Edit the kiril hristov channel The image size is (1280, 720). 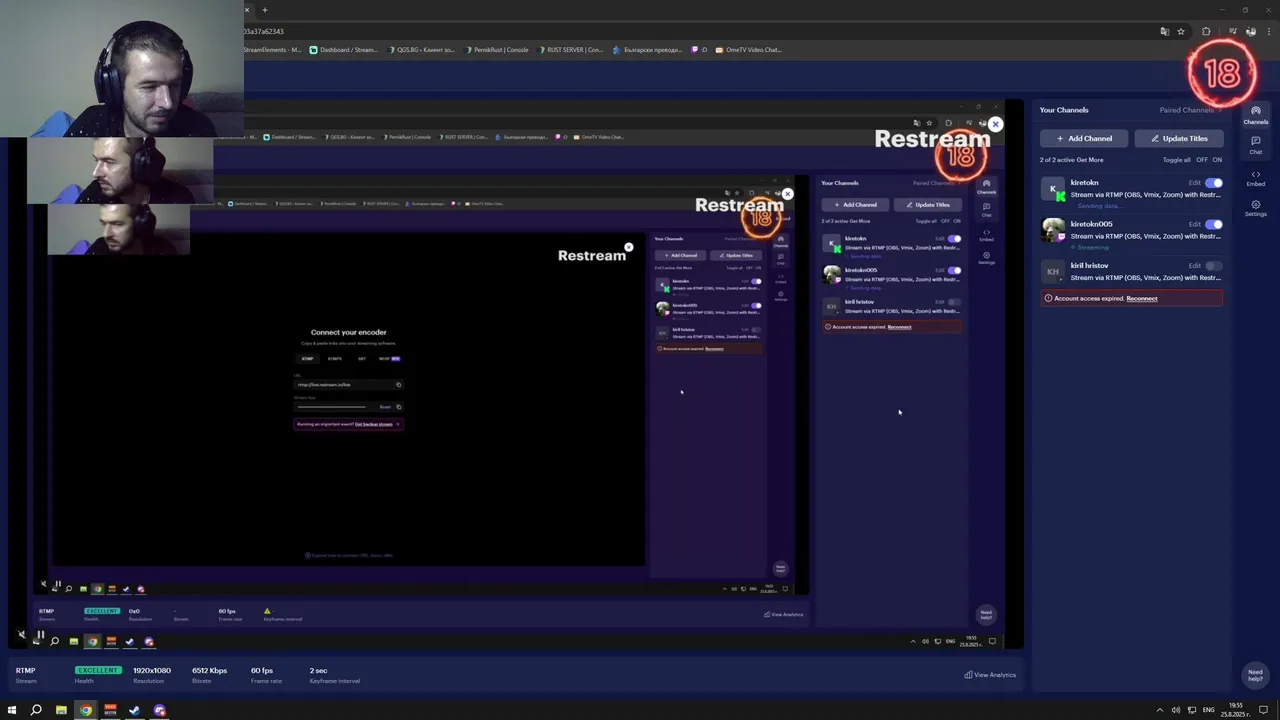point(1195,266)
